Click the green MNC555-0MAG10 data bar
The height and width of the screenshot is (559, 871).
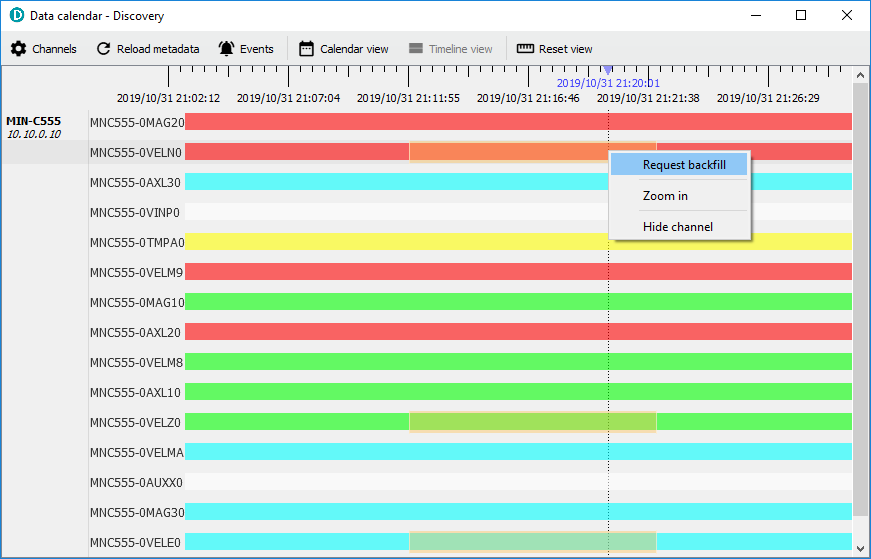[x=518, y=302]
